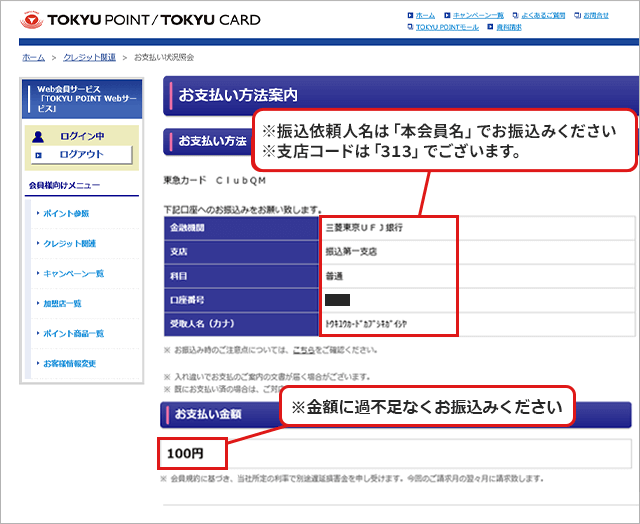Open クレジット関連 in member menu
Image resolution: width=640 pixels, height=524 pixels.
tap(69, 244)
